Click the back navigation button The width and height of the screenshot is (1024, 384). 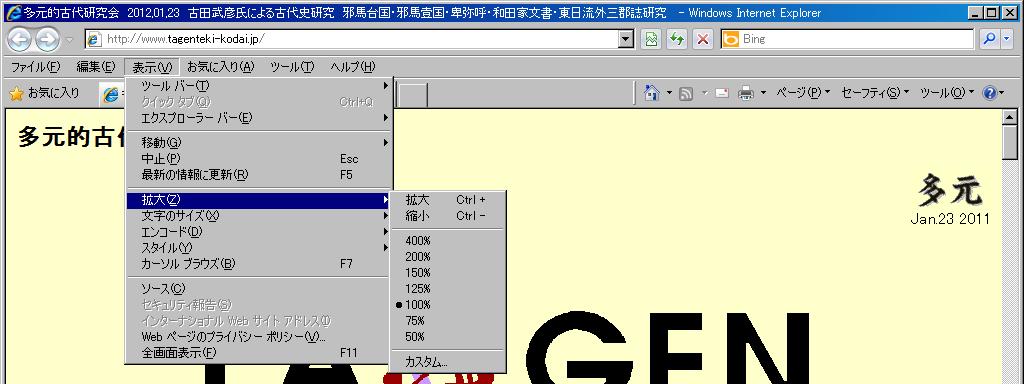point(20,40)
